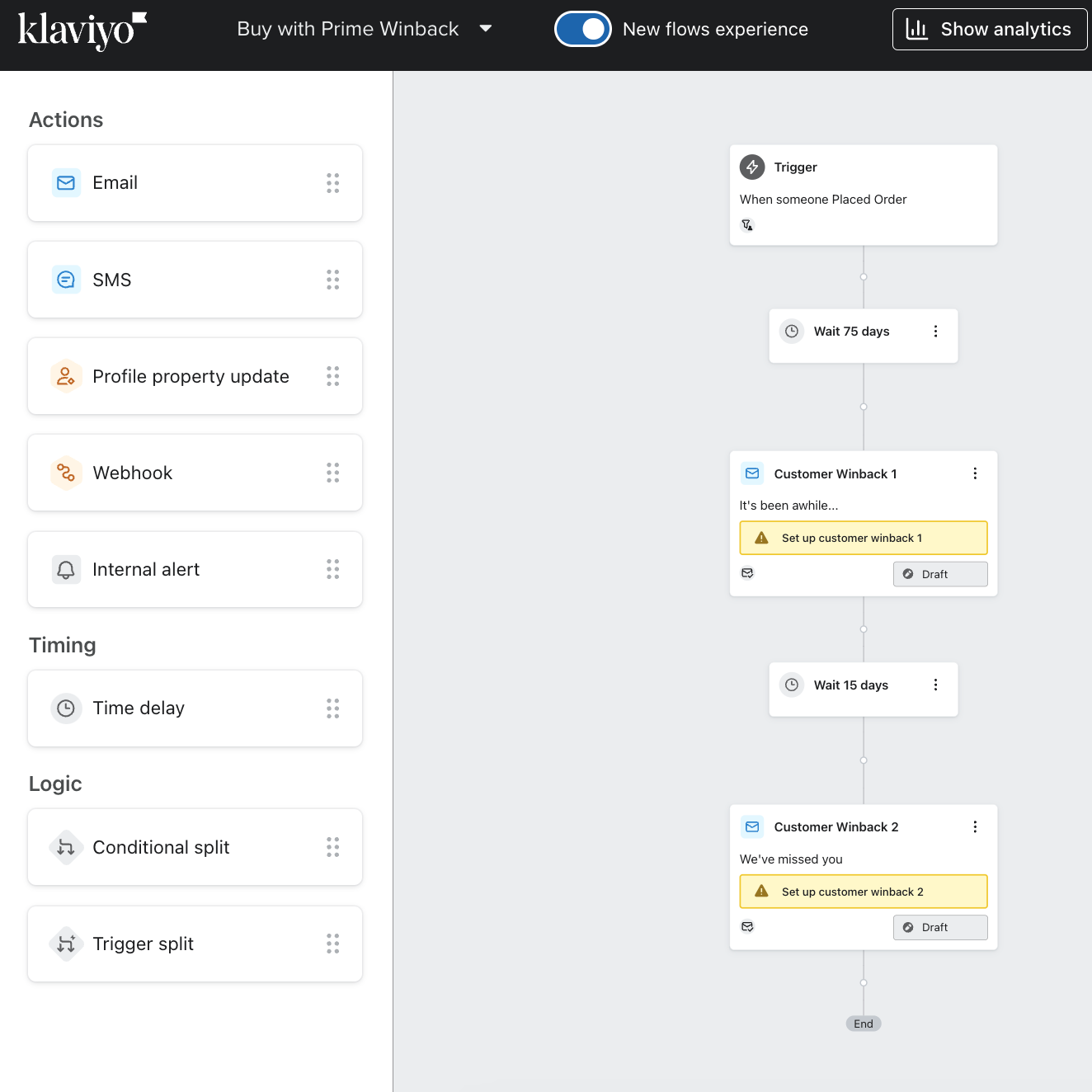Open the Wait 15 days options menu
1092x1092 pixels.
tap(935, 685)
